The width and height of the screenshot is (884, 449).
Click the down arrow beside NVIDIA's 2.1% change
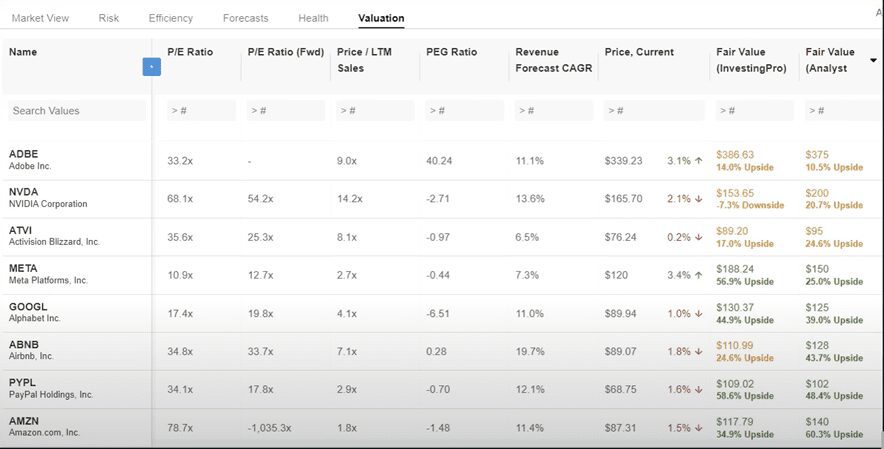click(698, 199)
